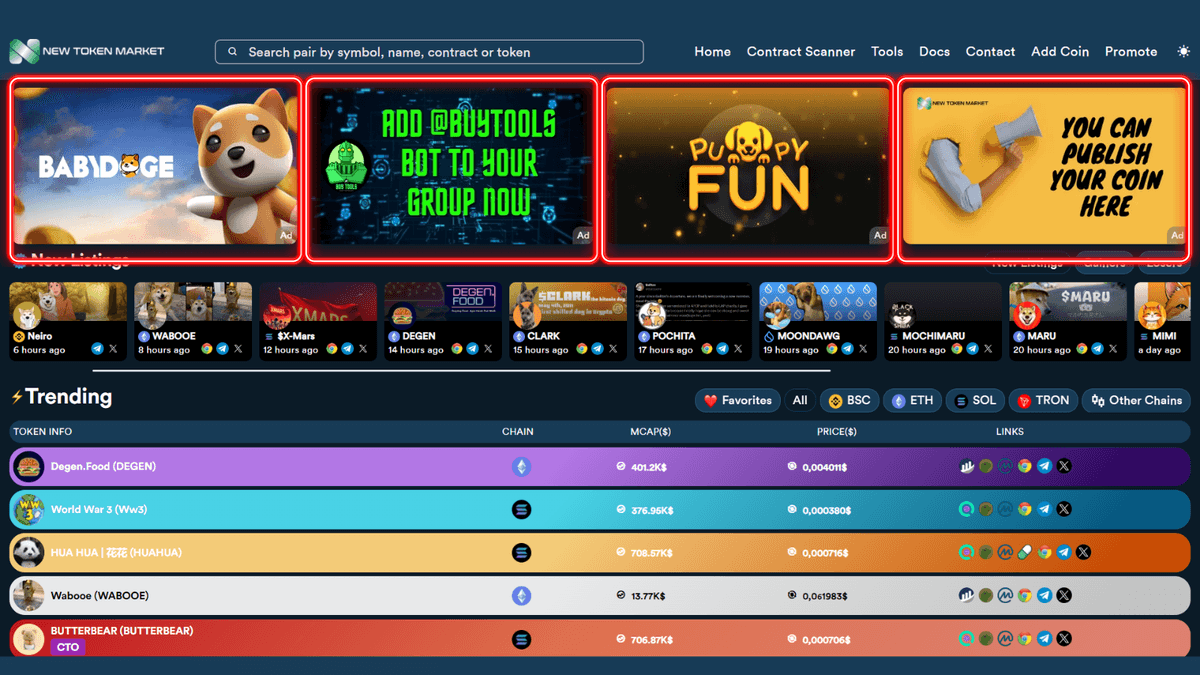The height and width of the screenshot is (675, 1200).
Task: Open website link in Wabooe row
Action: point(1025,595)
